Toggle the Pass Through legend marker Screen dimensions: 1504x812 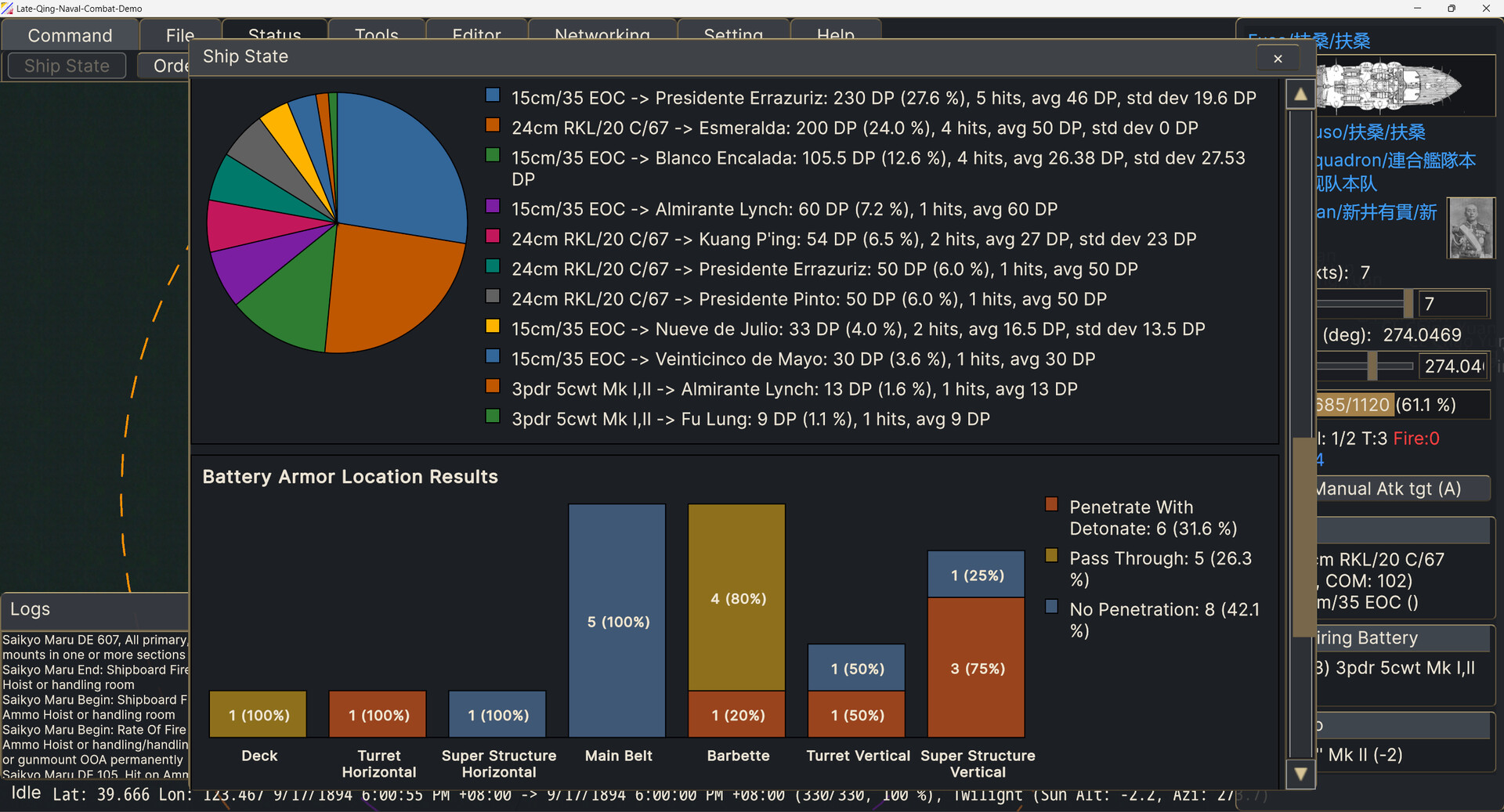(x=1052, y=556)
